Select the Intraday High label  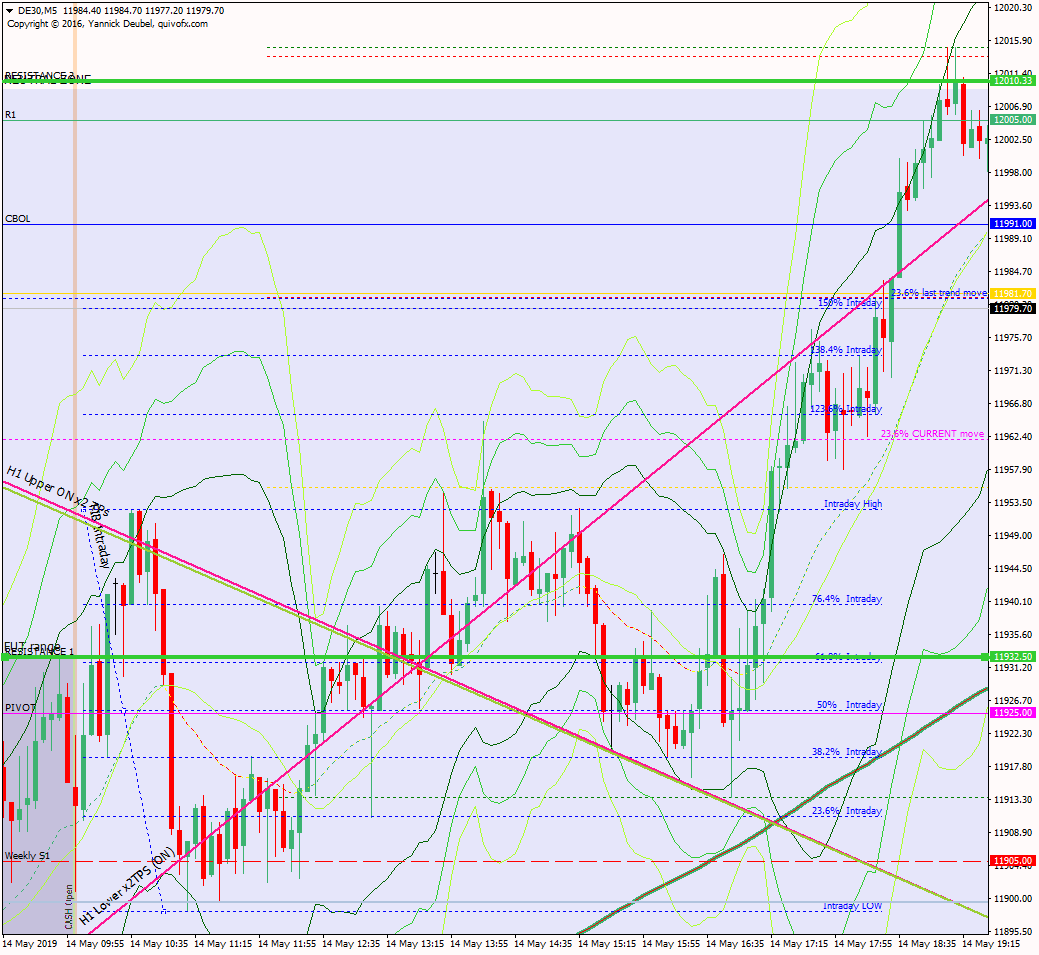tap(852, 504)
